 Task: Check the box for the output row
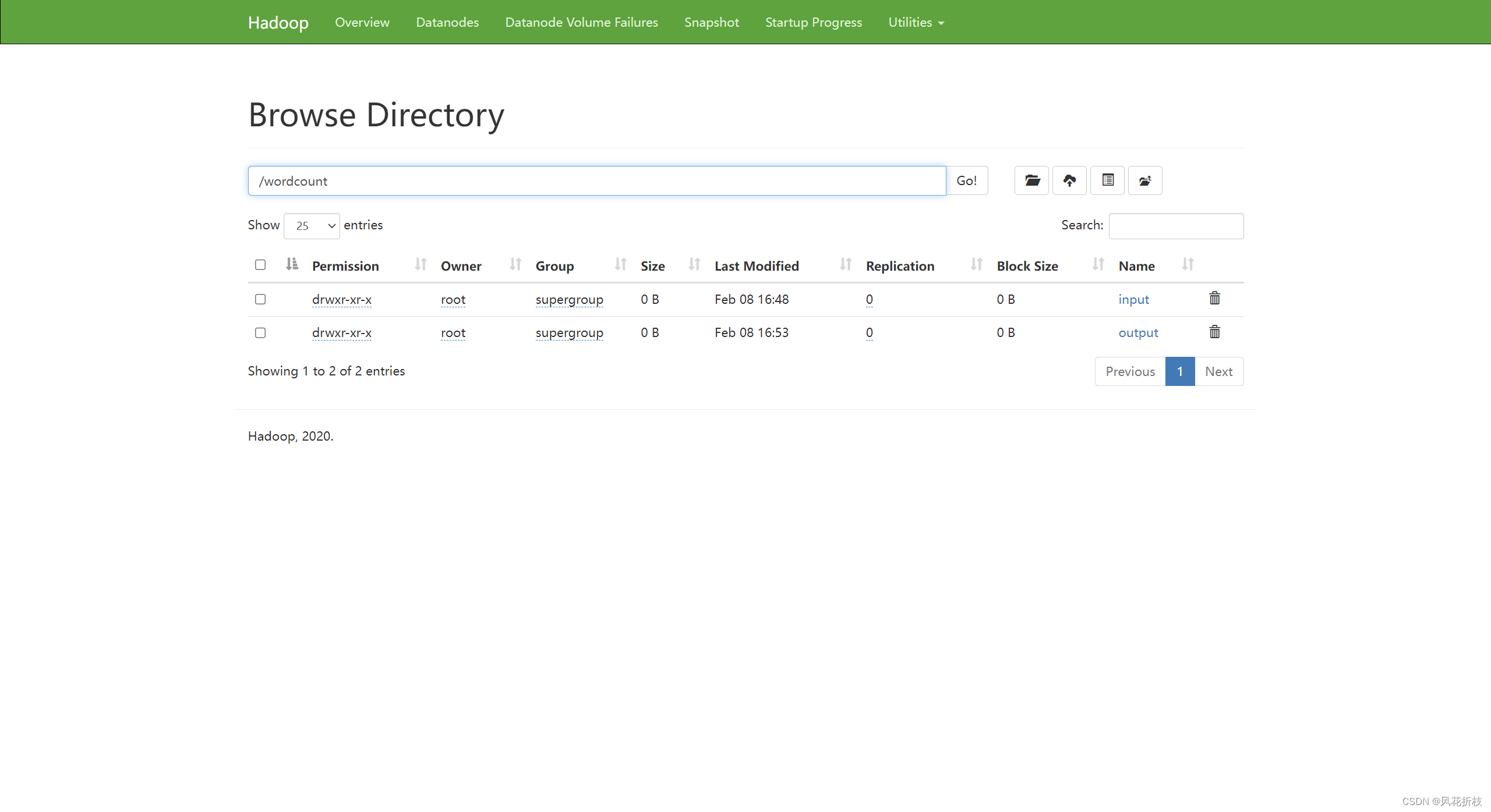pyautogui.click(x=260, y=333)
